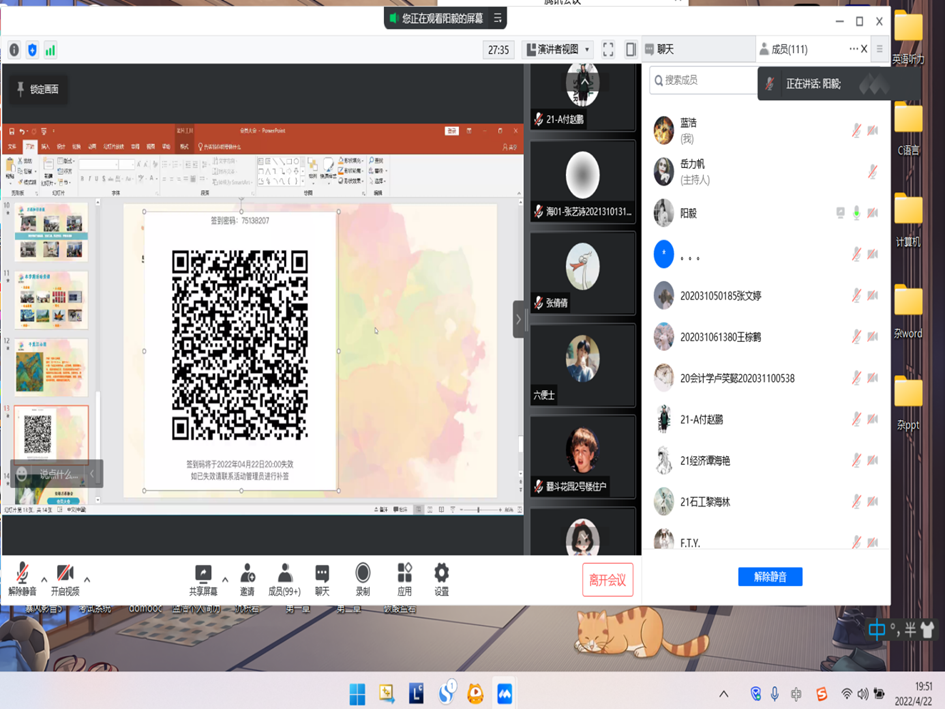The image size is (945, 709).
Task: Select member 202031050185张文婷
Action: pyautogui.click(x=766, y=295)
